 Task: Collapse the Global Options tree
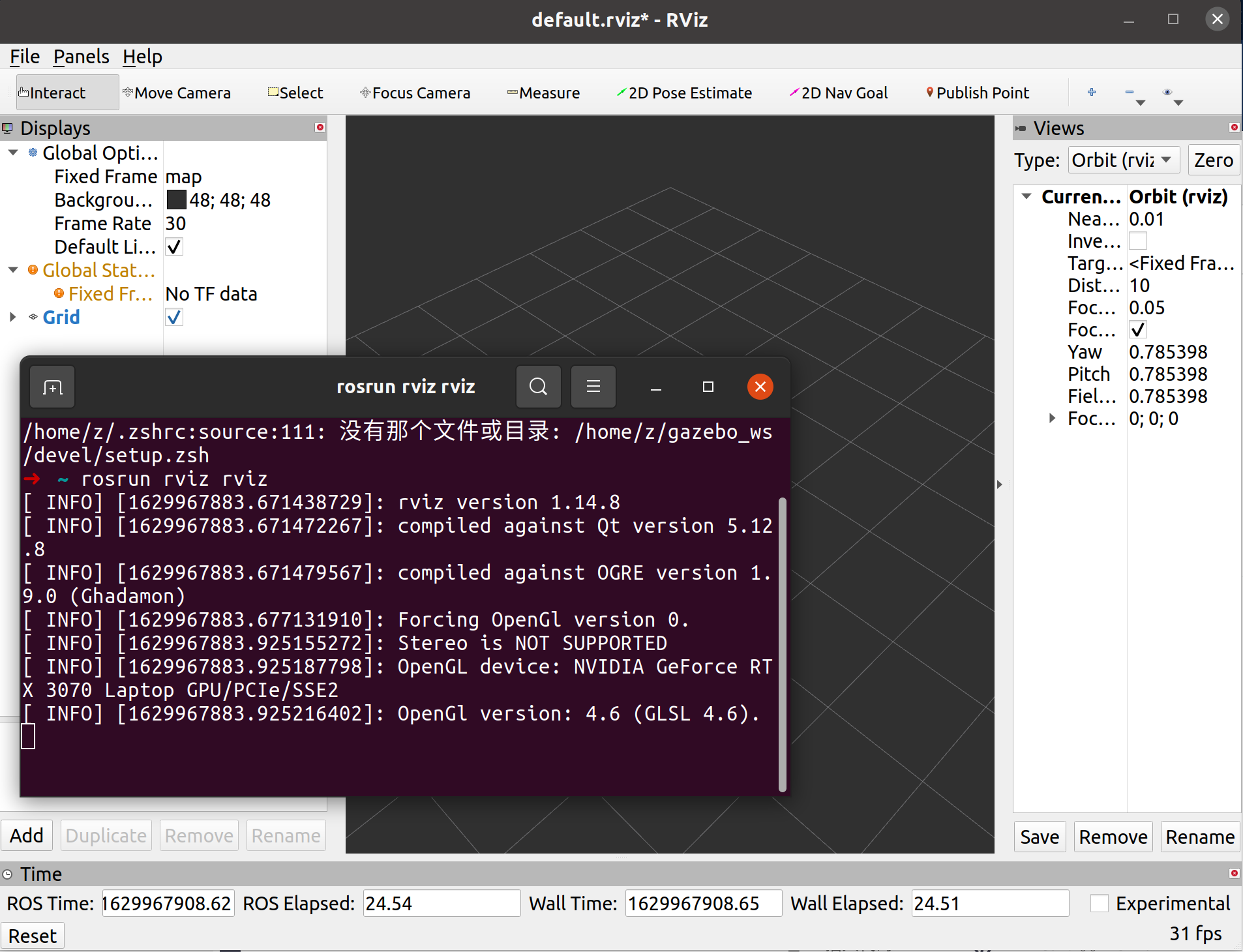click(12, 153)
